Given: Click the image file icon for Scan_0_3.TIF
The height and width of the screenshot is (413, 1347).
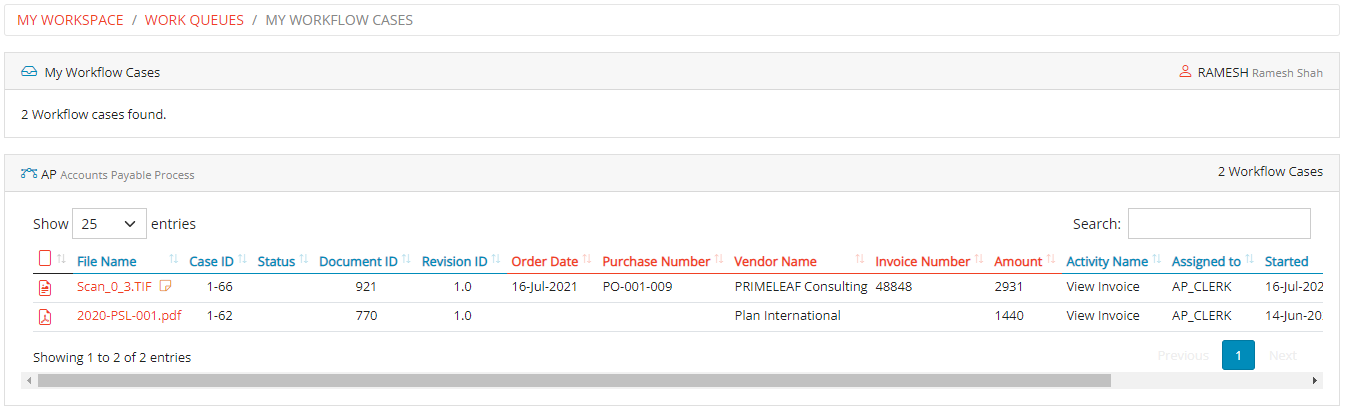Looking at the screenshot, I should (x=44, y=288).
